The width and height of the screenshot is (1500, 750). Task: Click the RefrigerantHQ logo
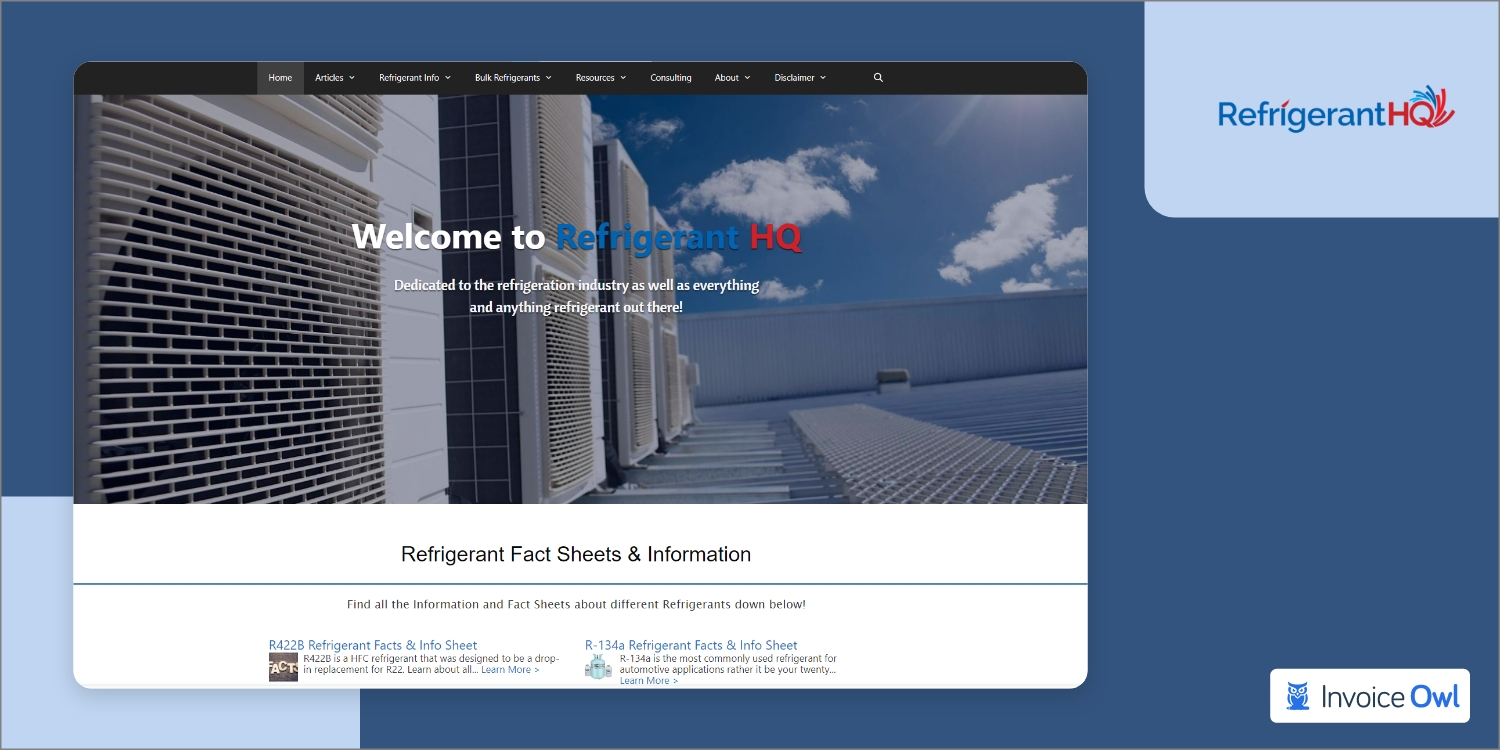[1336, 110]
